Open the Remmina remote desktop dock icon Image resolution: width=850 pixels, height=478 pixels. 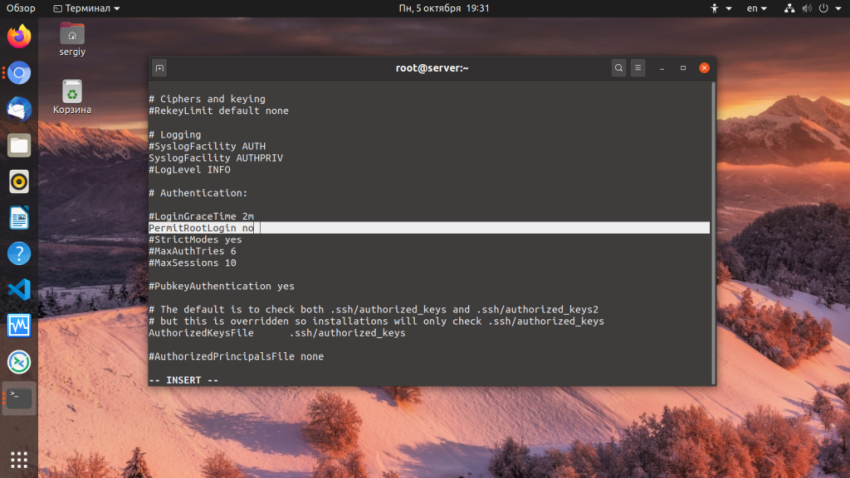pos(19,362)
